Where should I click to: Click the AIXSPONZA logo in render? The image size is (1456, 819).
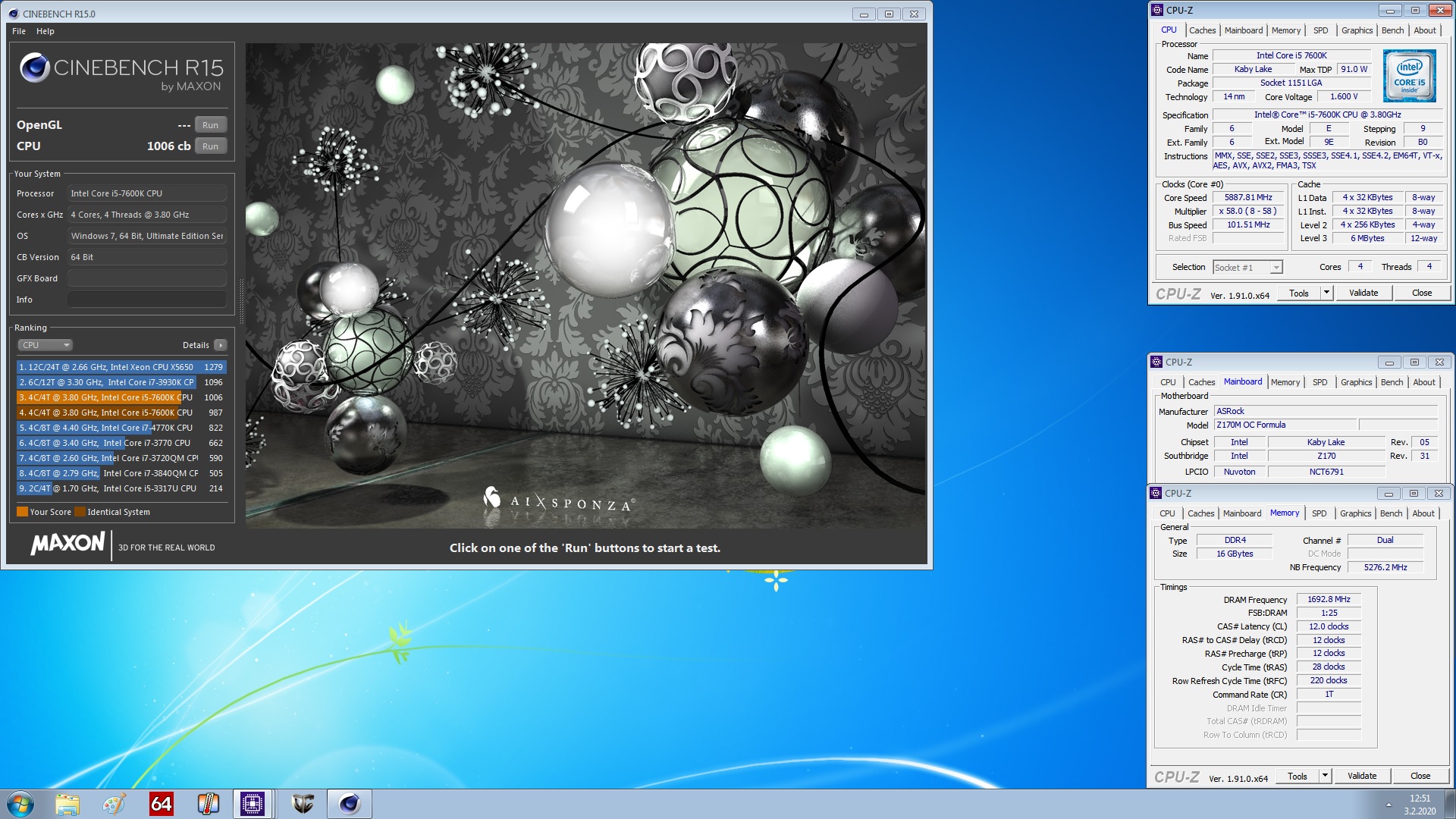click(560, 500)
